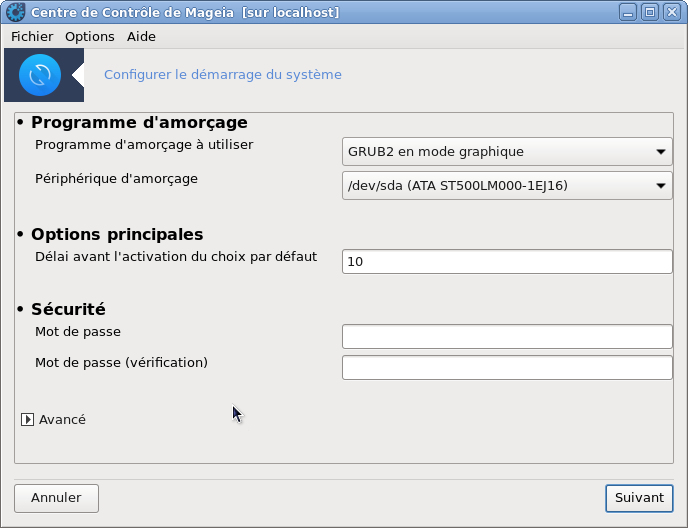Screen dimensions: 688x528
Task: Open the boot device dropdown showing /dev/sda
Action: pyautogui.click(x=507, y=186)
